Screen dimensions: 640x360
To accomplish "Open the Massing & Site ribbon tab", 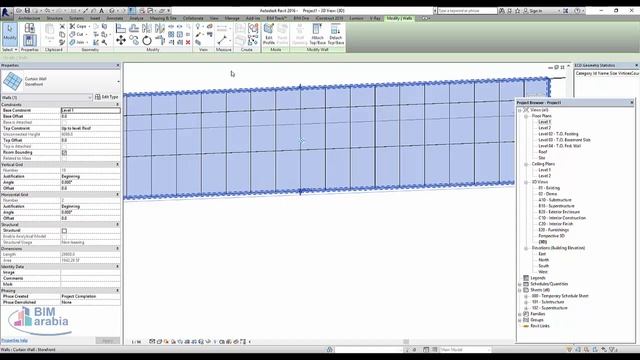I will tap(163, 18).
